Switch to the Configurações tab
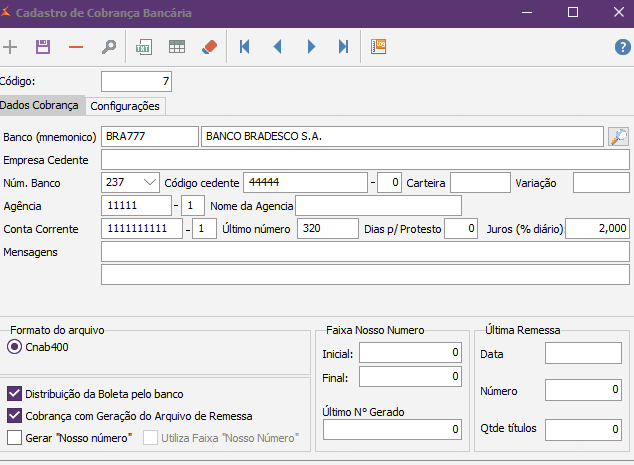 (x=125, y=106)
